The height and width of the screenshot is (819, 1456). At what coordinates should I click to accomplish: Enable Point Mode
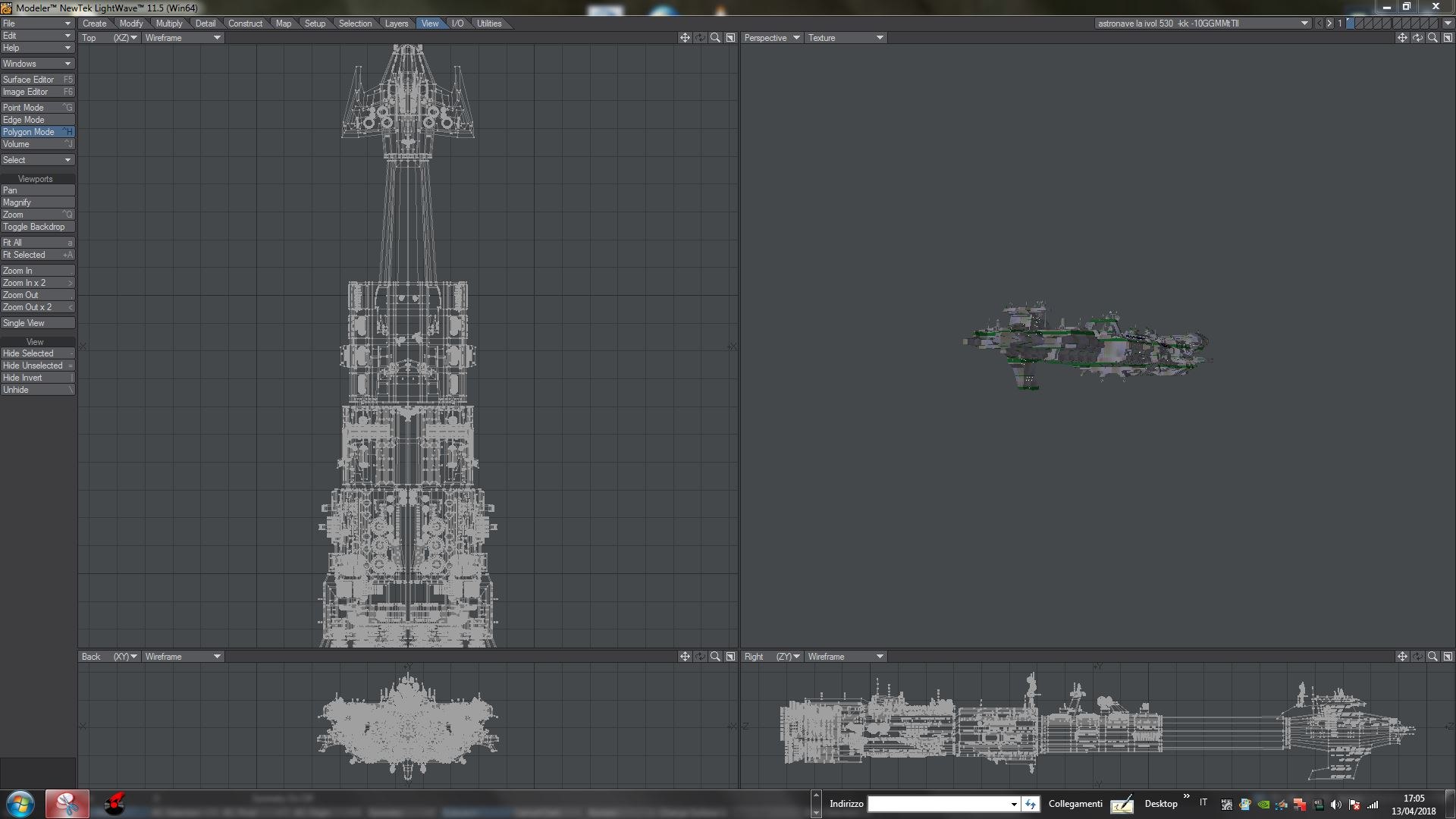[x=37, y=108]
